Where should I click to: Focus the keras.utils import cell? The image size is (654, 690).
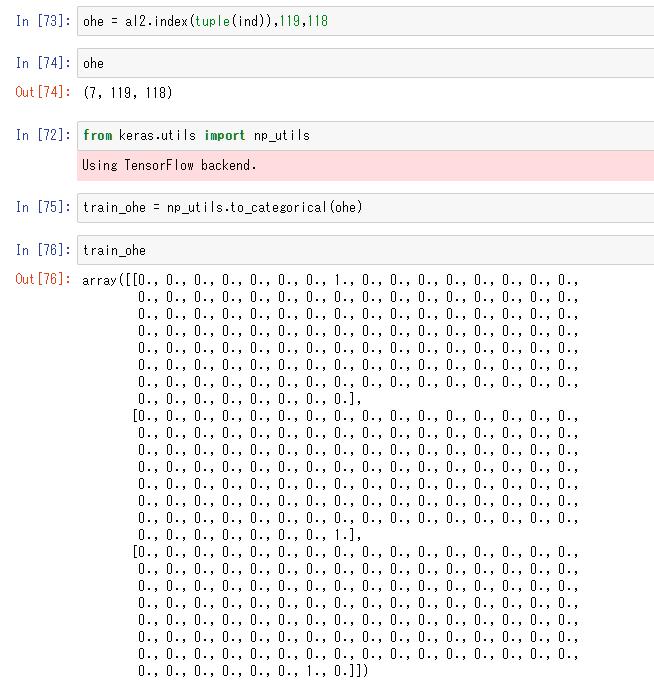(x=365, y=136)
